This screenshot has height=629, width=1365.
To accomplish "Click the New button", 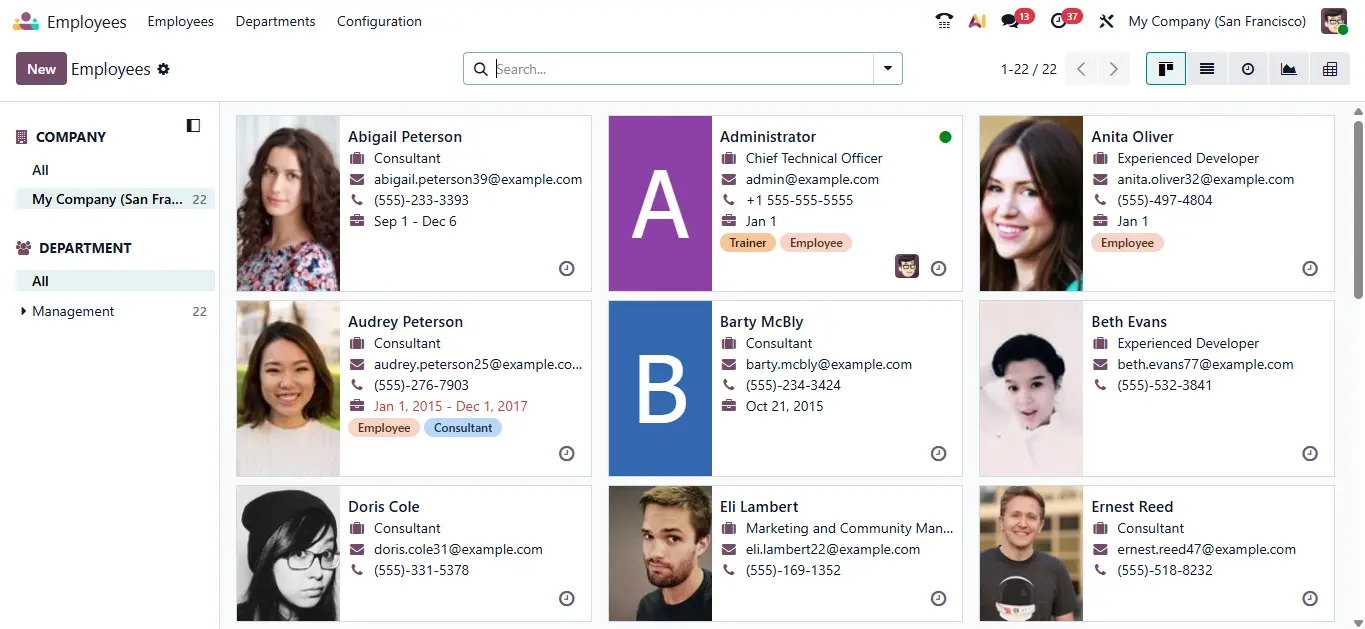I will click(x=41, y=69).
